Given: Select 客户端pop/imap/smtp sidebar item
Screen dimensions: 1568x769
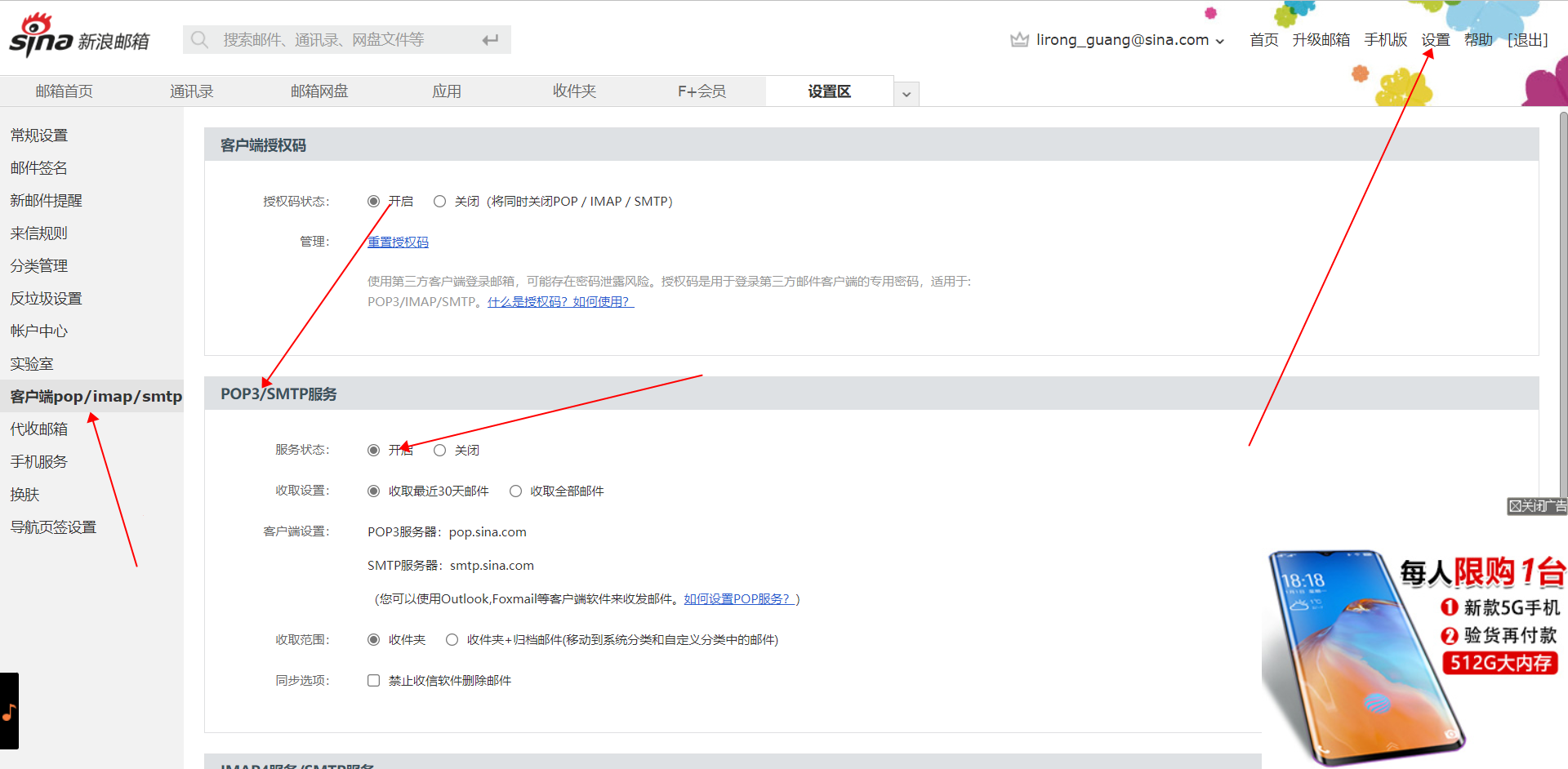Looking at the screenshot, I should click(91, 396).
